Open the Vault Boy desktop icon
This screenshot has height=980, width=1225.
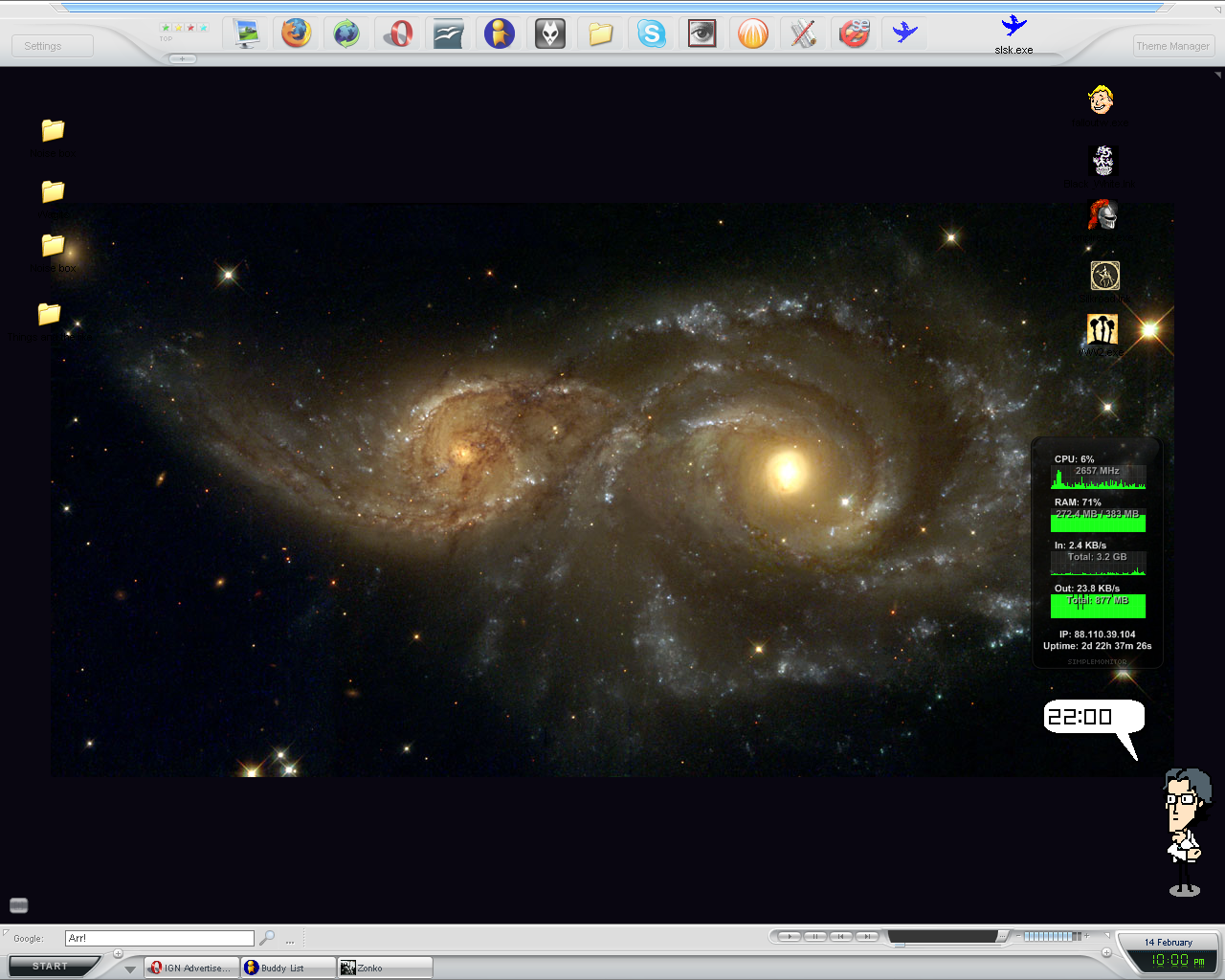(x=1102, y=100)
